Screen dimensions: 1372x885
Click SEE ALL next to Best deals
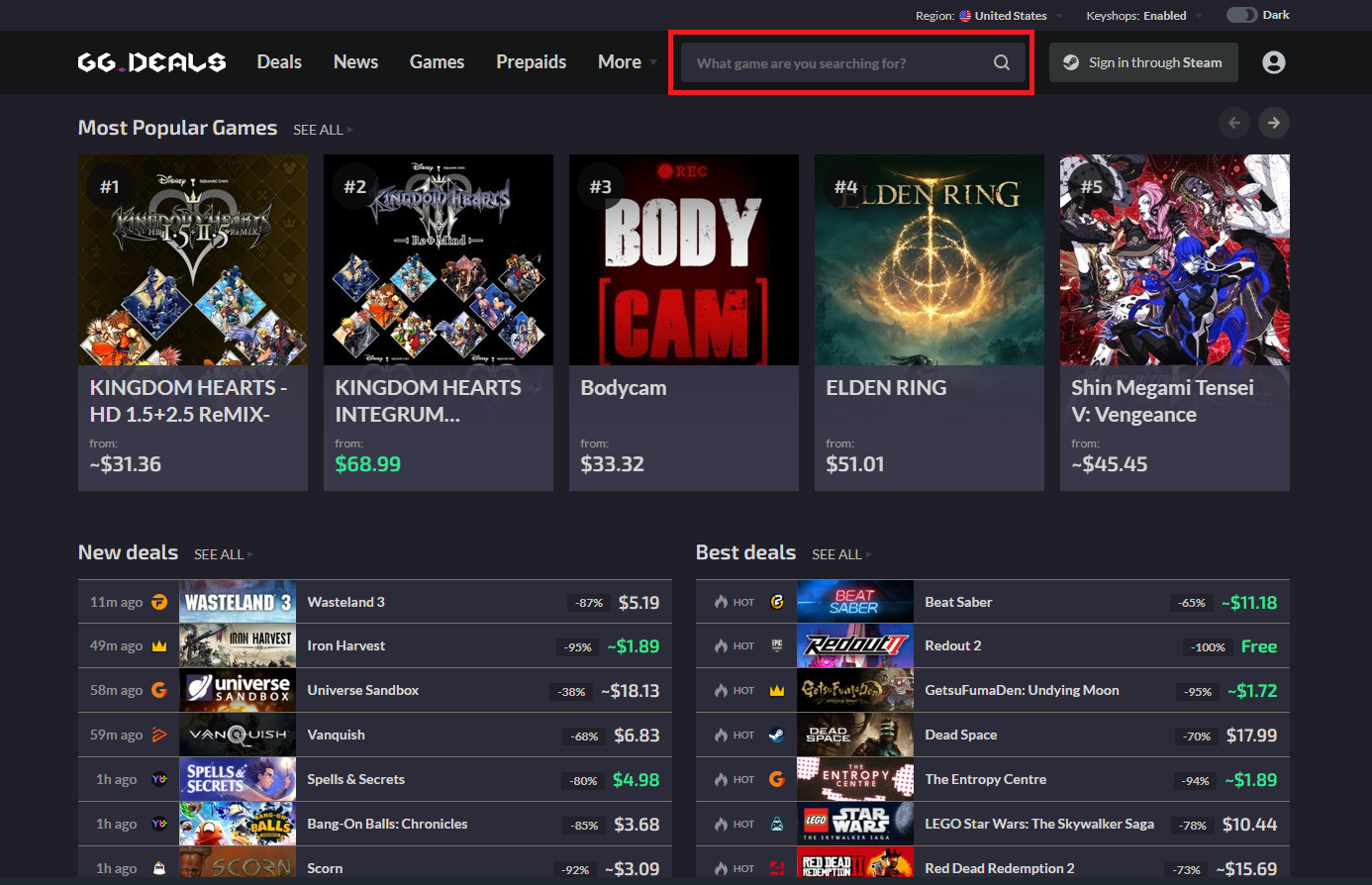840,554
